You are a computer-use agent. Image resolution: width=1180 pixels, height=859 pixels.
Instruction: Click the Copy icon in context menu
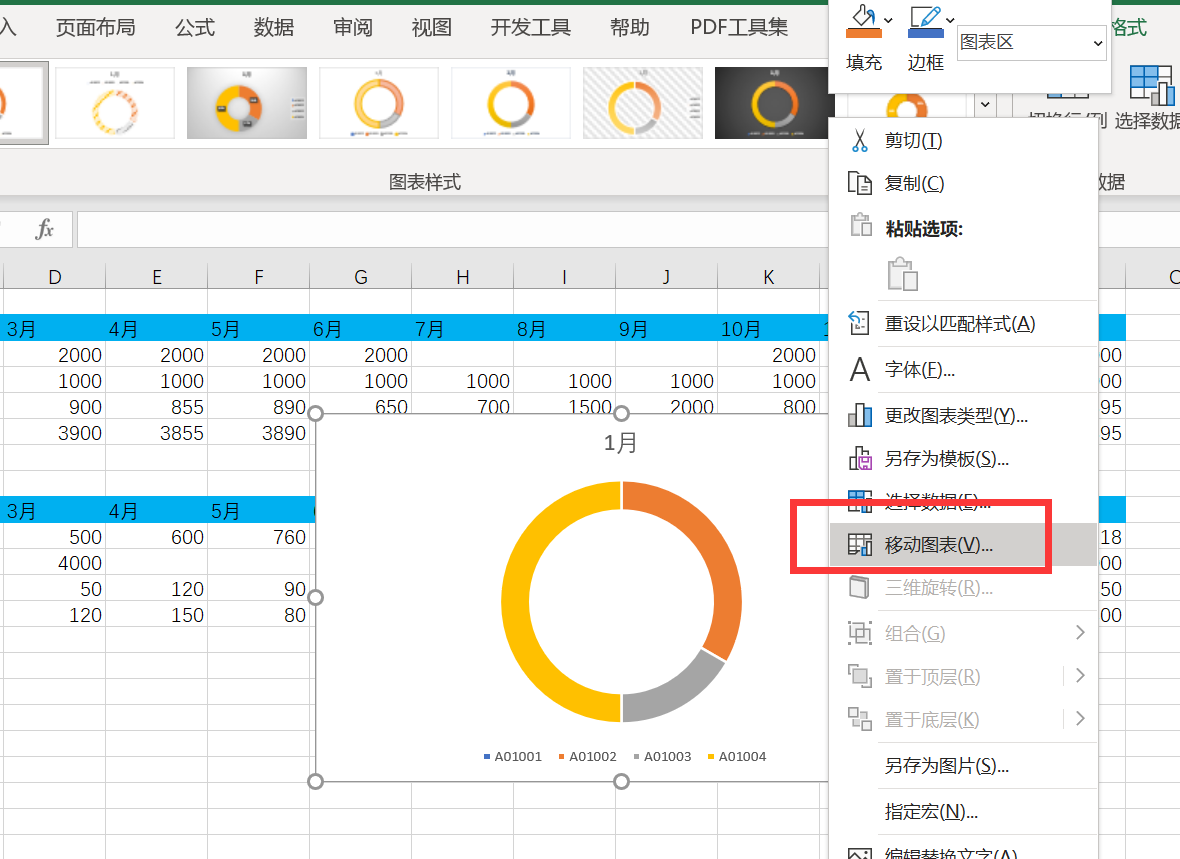859,183
